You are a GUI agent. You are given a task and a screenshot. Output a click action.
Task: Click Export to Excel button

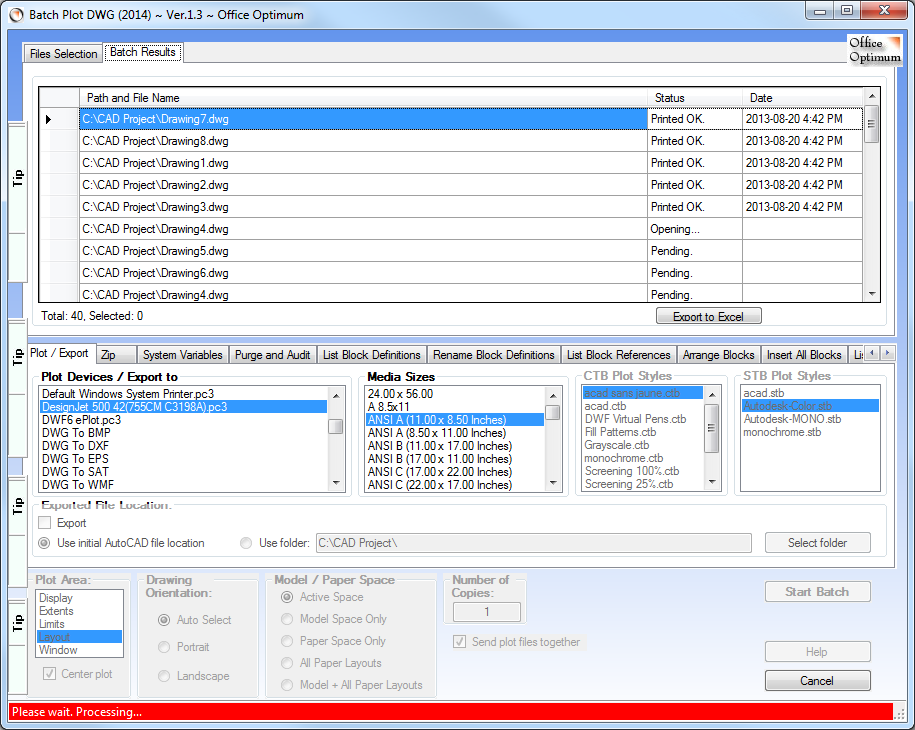click(x=708, y=316)
